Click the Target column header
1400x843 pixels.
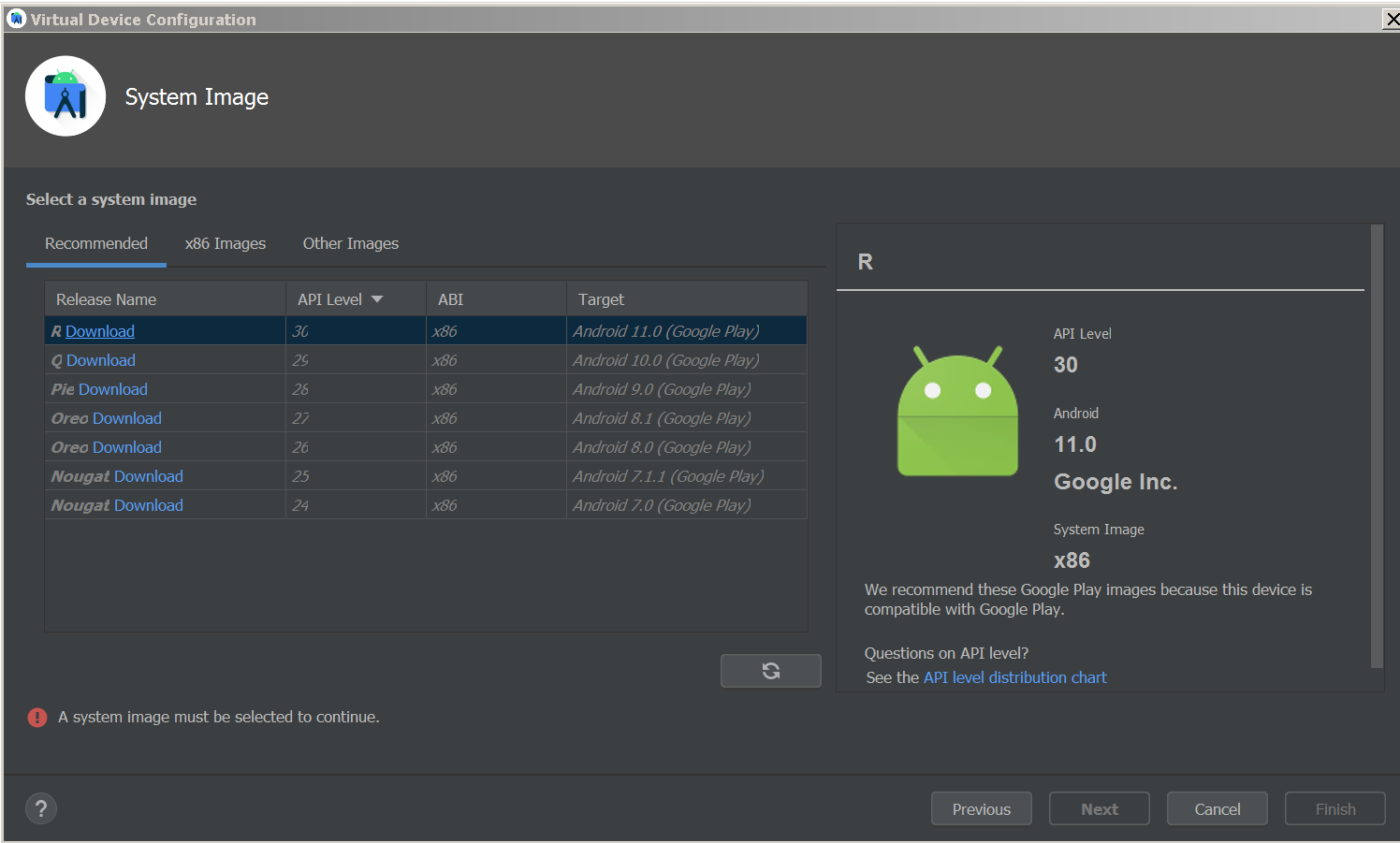pyautogui.click(x=687, y=299)
